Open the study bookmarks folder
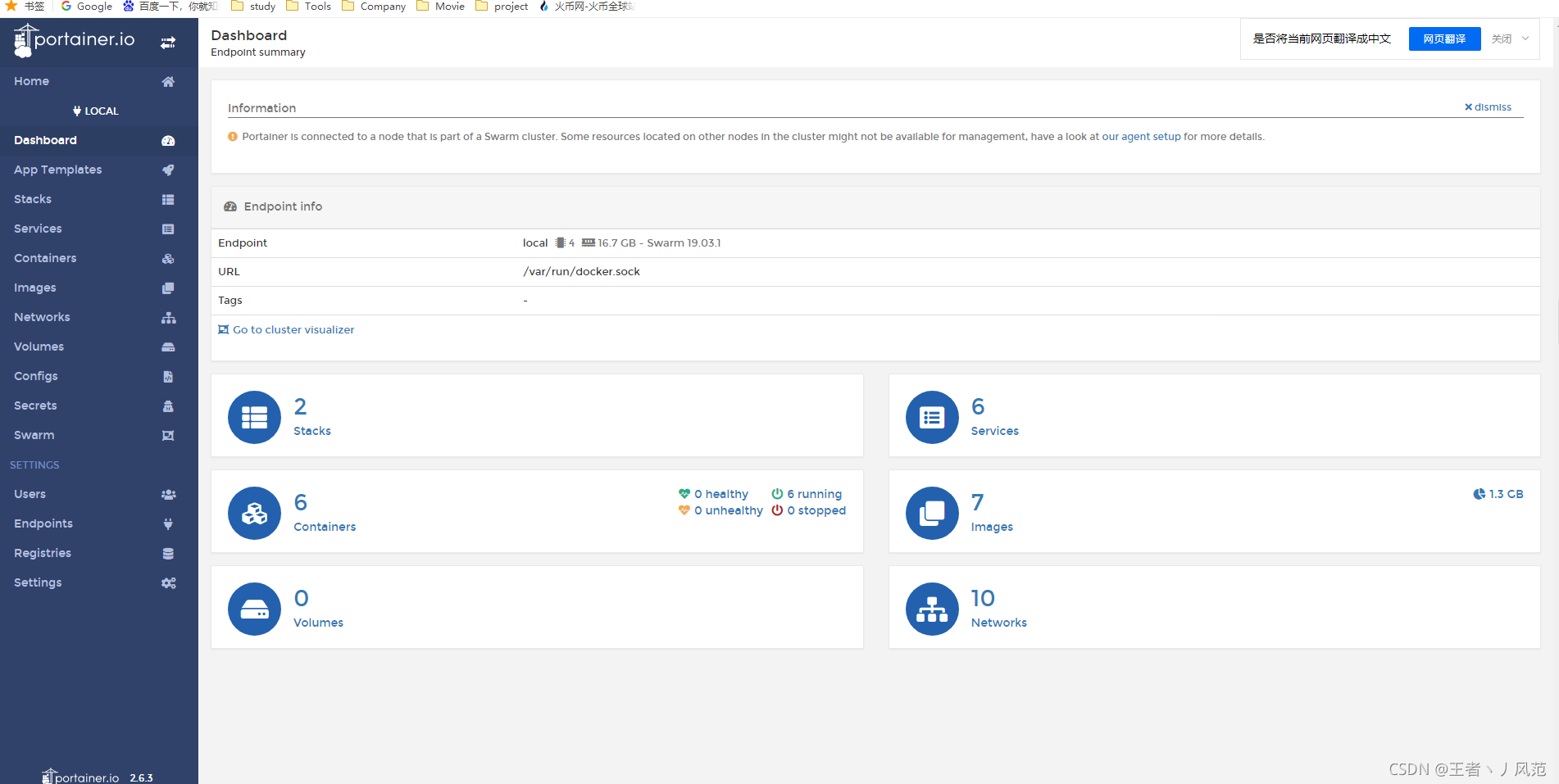Screen dimensions: 1559x784 pyautogui.click(x=253, y=7)
